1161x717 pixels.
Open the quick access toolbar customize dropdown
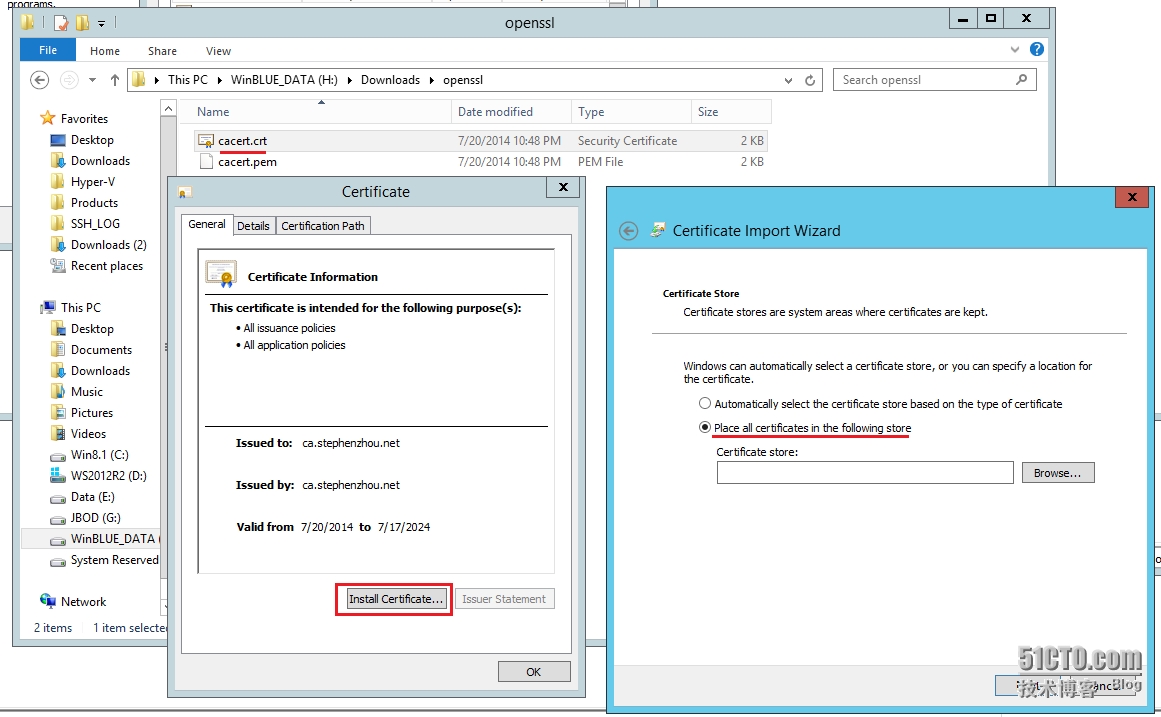click(101, 24)
